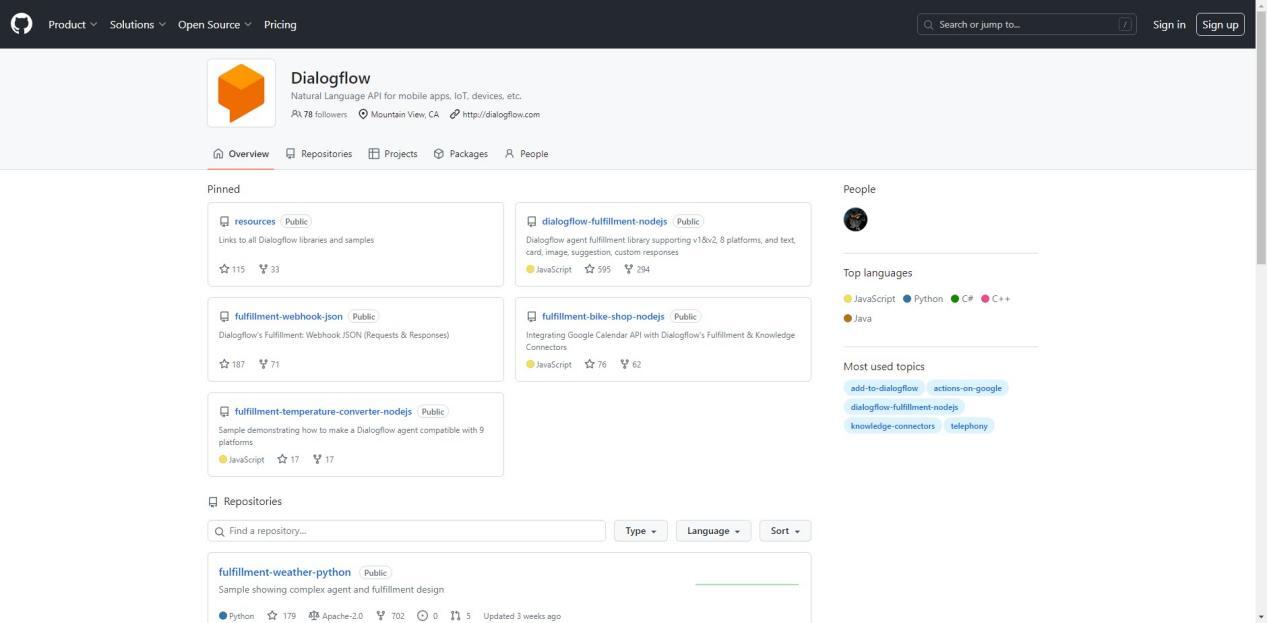Image resolution: width=1267 pixels, height=623 pixels.
Task: Click the forks count 33 on resources
Action: [x=269, y=269]
